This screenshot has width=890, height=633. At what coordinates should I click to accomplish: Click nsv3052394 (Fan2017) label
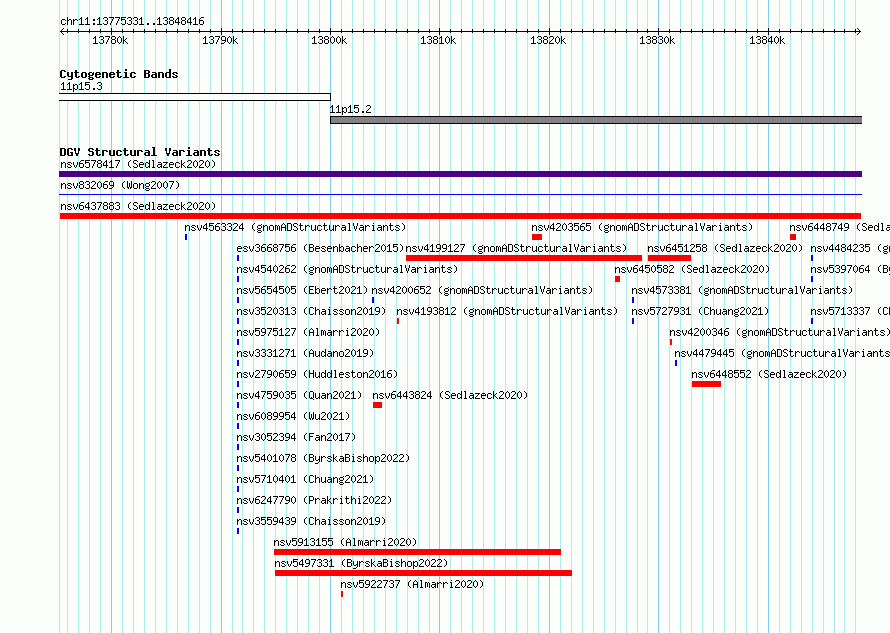coord(296,437)
